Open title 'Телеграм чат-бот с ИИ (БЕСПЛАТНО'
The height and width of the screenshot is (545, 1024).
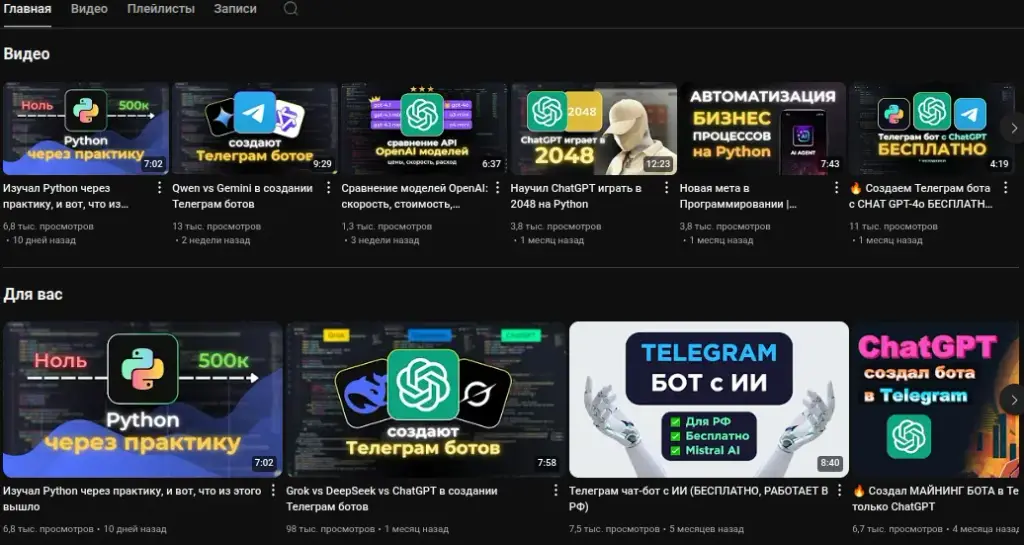tap(699, 499)
